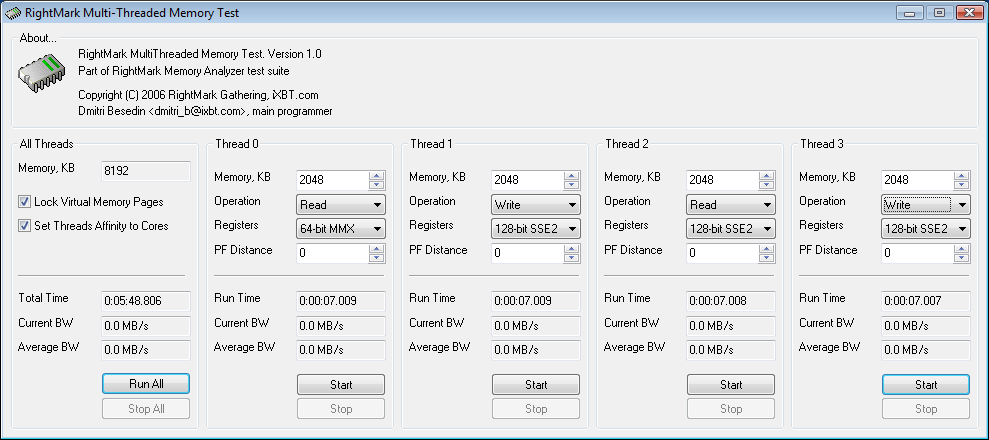
Task: Click Thread 0 PF Distance input field
Action: tap(332, 253)
